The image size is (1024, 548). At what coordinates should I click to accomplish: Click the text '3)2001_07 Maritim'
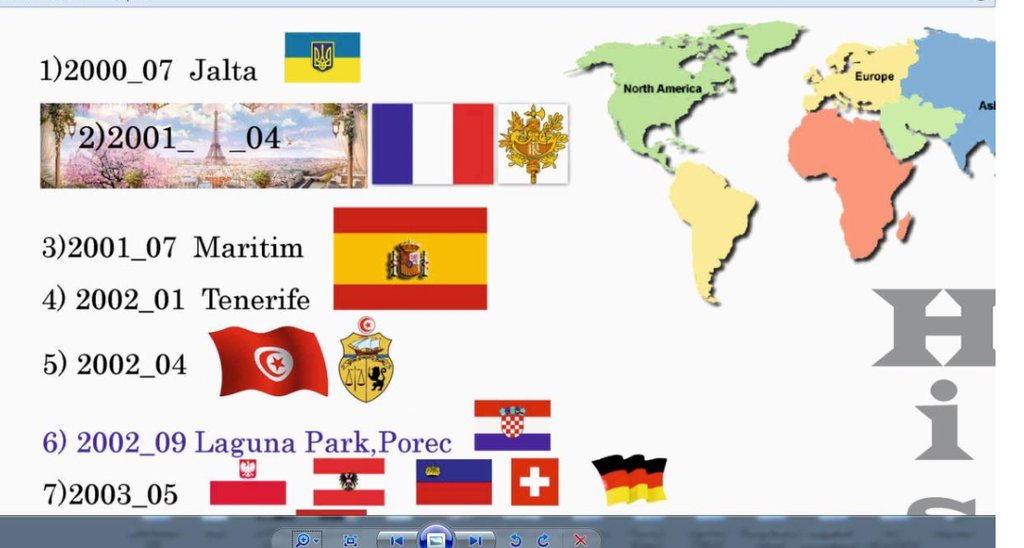coord(173,248)
